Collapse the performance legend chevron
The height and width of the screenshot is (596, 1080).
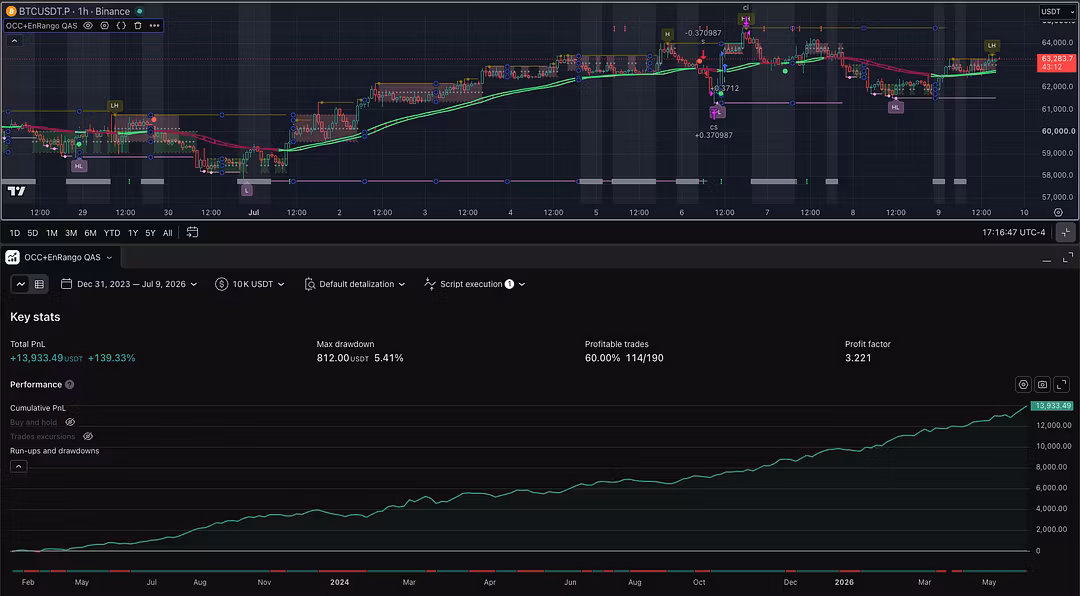(19, 466)
